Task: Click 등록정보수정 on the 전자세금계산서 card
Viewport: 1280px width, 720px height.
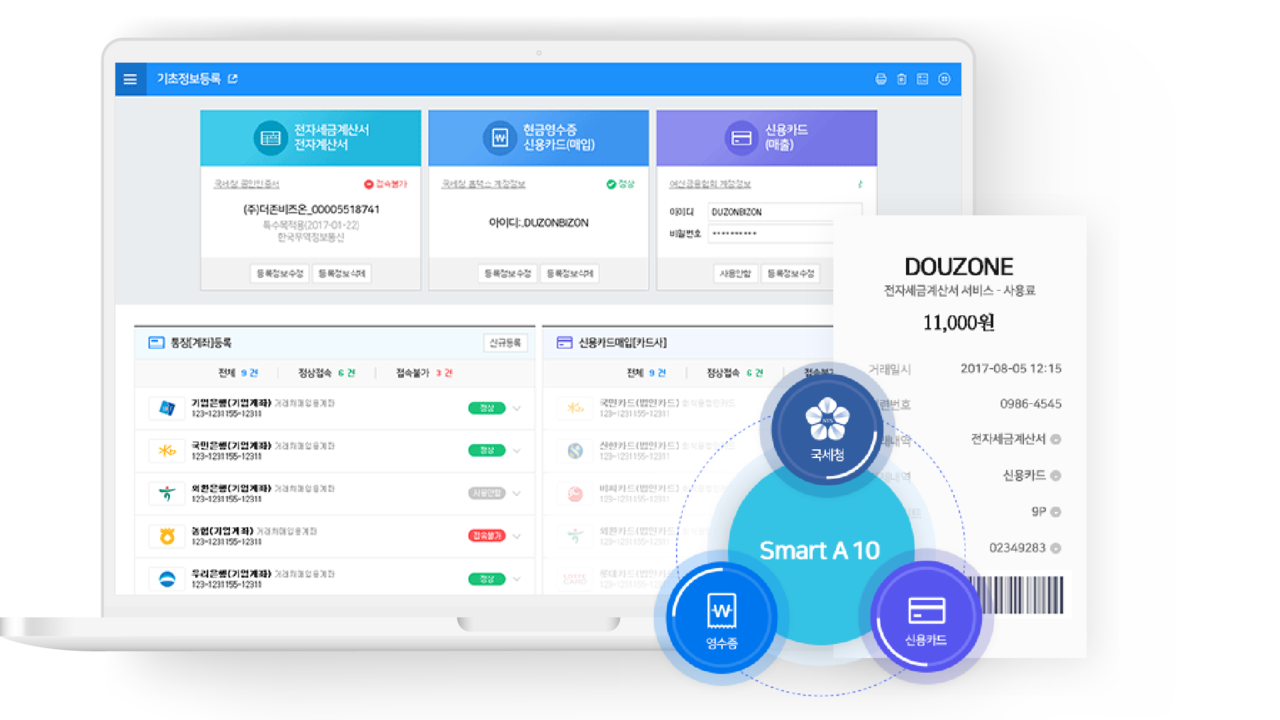Action: click(x=279, y=273)
